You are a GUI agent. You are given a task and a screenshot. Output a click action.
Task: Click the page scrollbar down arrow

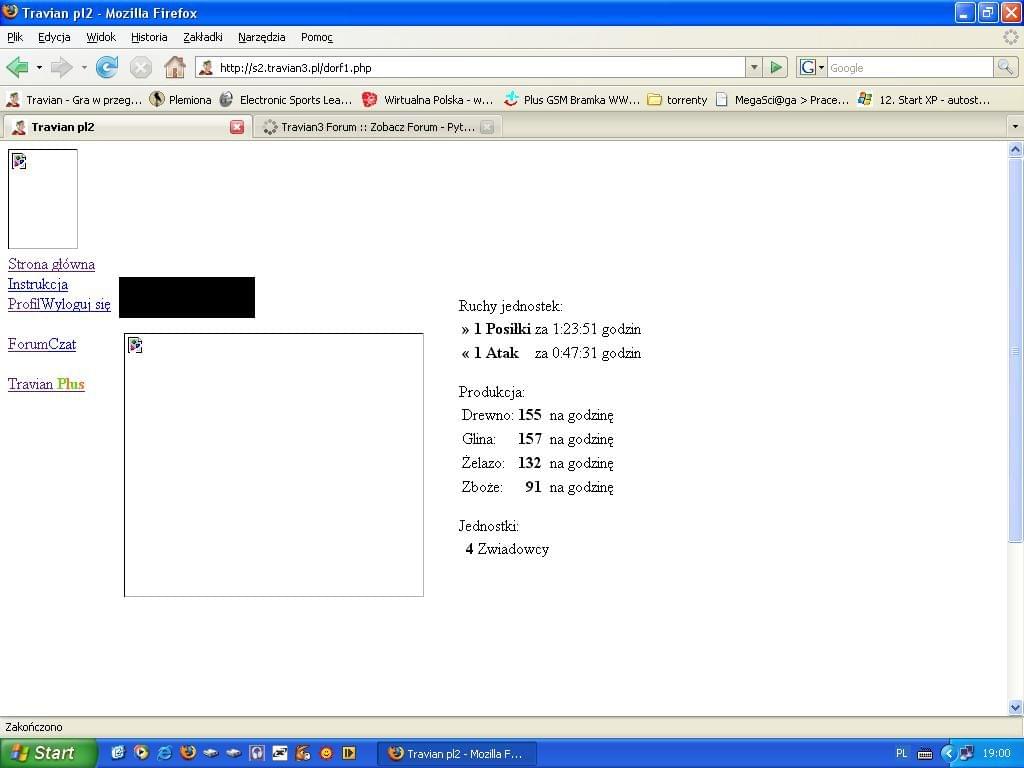tap(1015, 707)
